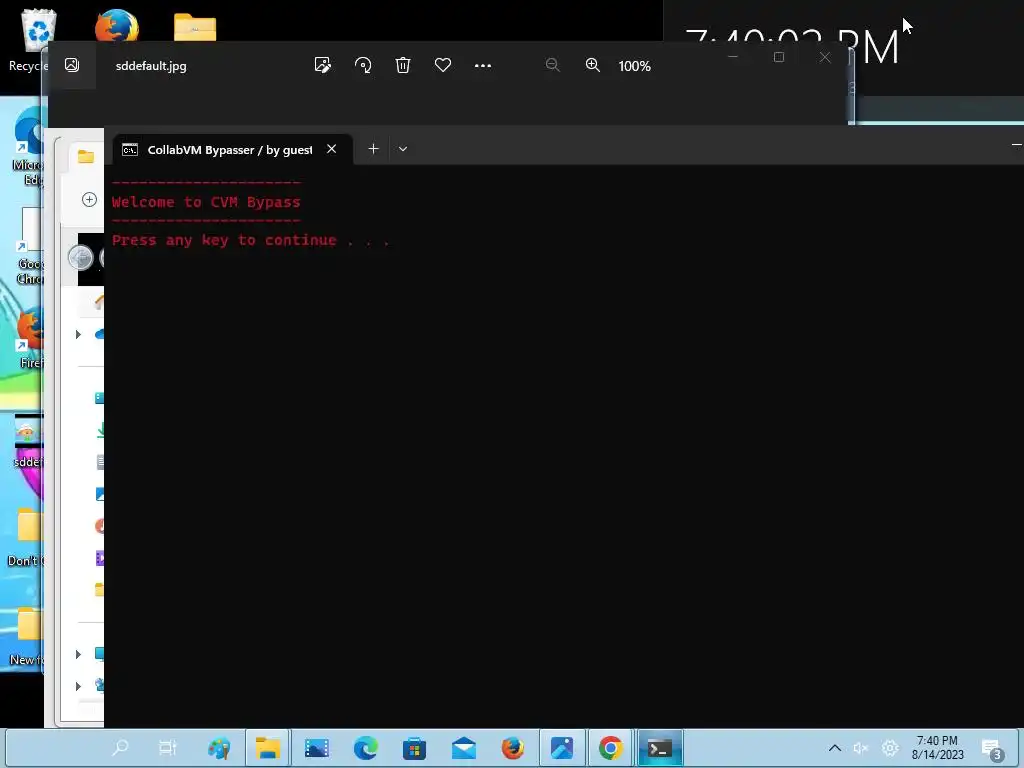Click the settings gear icon in the tray
Viewport: 1024px width, 768px height.
click(x=889, y=748)
